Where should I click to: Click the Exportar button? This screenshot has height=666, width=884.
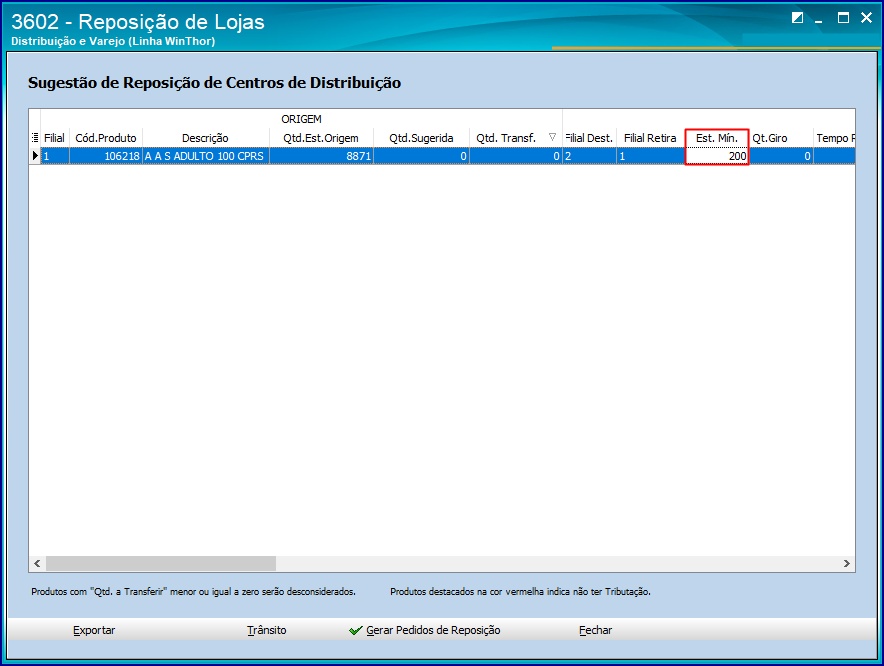click(x=94, y=630)
